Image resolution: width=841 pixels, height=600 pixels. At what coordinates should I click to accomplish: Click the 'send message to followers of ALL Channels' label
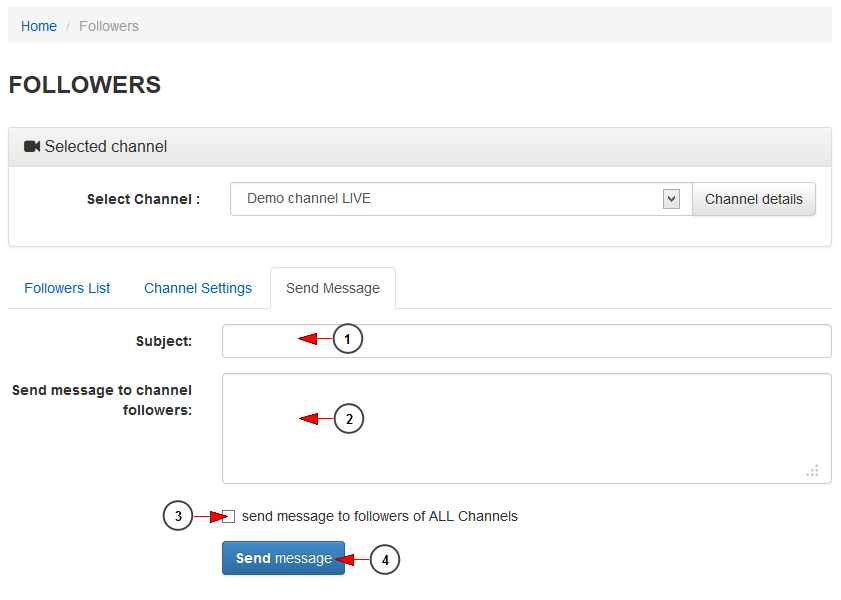tap(380, 516)
